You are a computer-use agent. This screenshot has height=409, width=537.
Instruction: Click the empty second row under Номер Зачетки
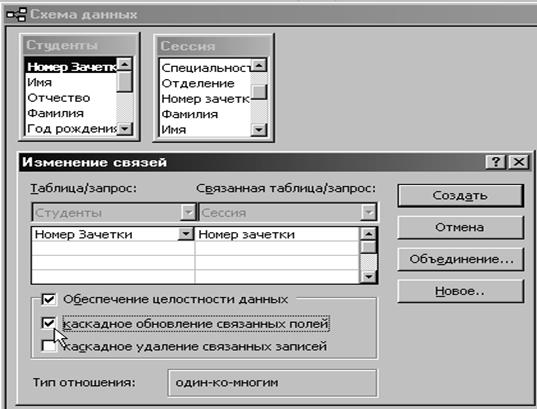113,248
